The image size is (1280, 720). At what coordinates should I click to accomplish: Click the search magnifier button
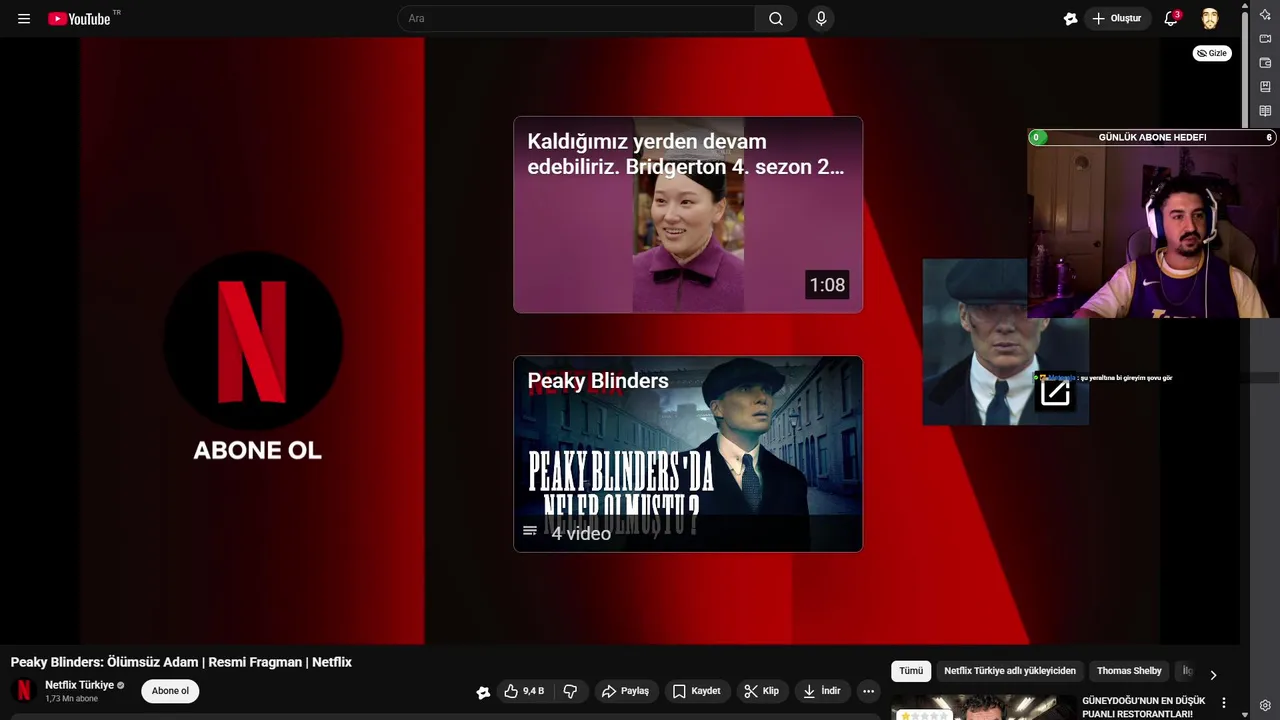tap(776, 18)
